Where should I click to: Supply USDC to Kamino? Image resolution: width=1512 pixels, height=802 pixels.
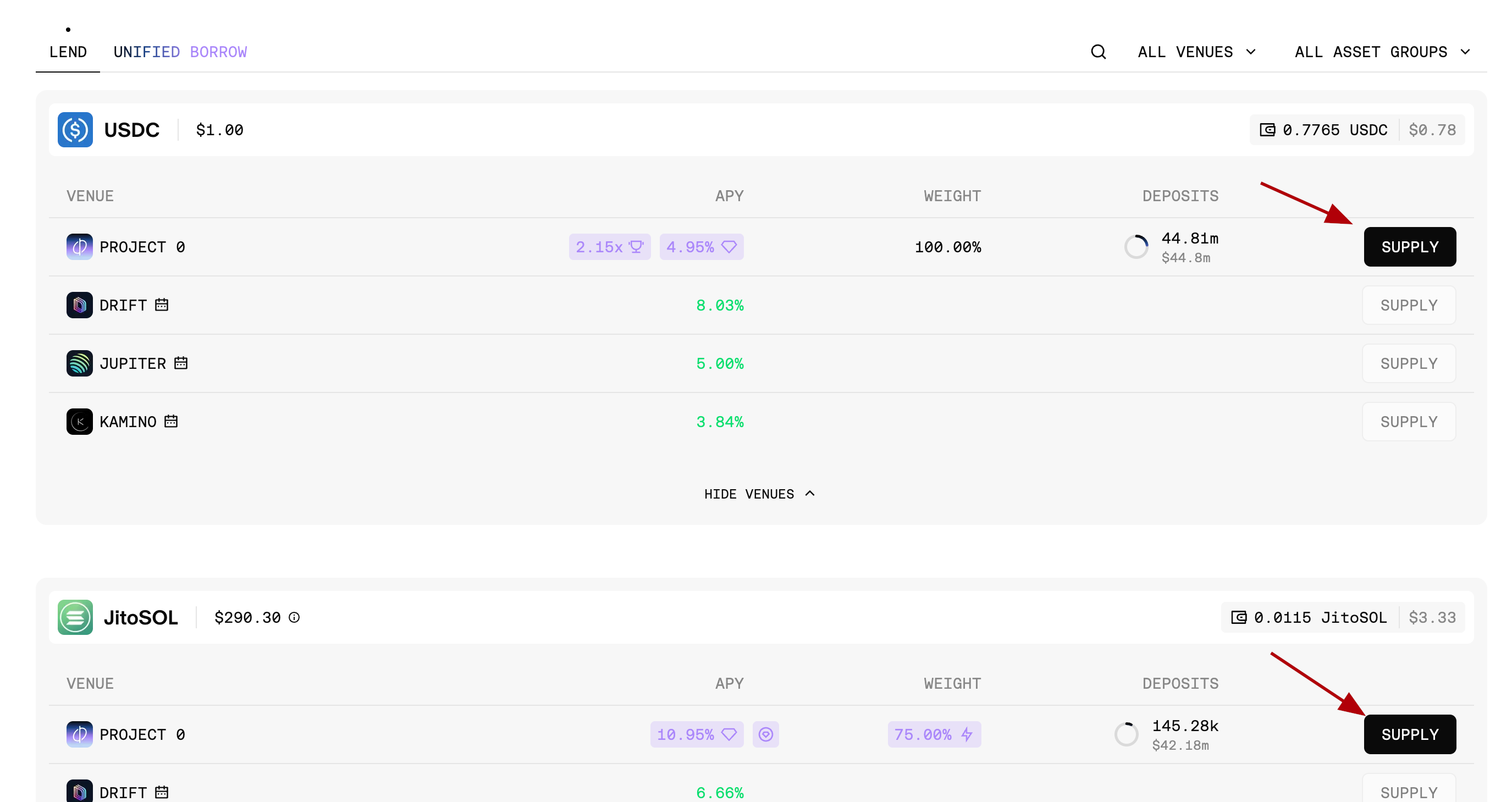pyautogui.click(x=1409, y=422)
